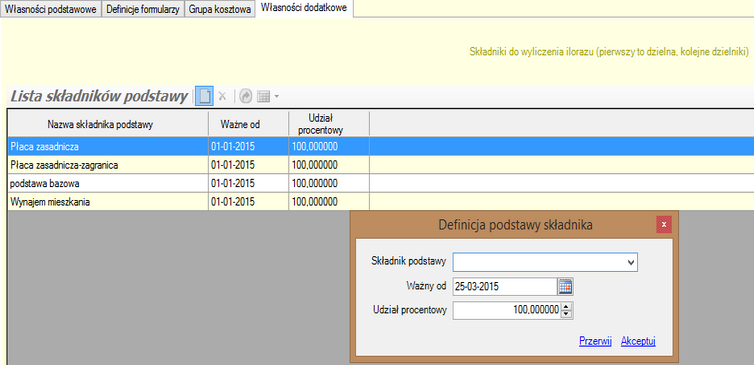Click the date cell in podstawa bazowa row
Image resolution: width=754 pixels, height=365 pixels.
248,183
